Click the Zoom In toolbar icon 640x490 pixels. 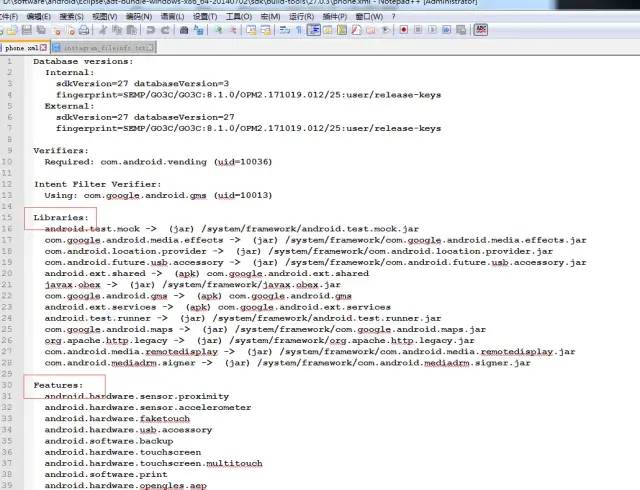(x=219, y=30)
